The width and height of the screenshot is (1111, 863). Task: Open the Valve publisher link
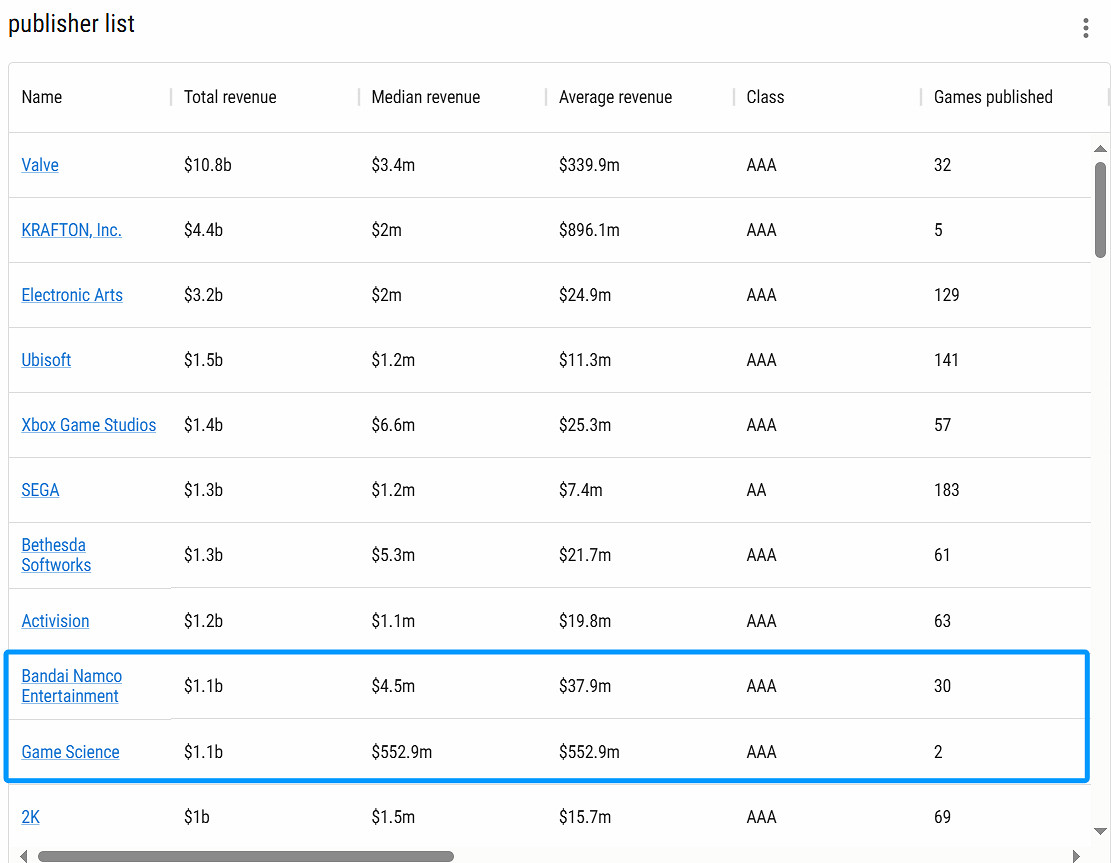[x=40, y=165]
